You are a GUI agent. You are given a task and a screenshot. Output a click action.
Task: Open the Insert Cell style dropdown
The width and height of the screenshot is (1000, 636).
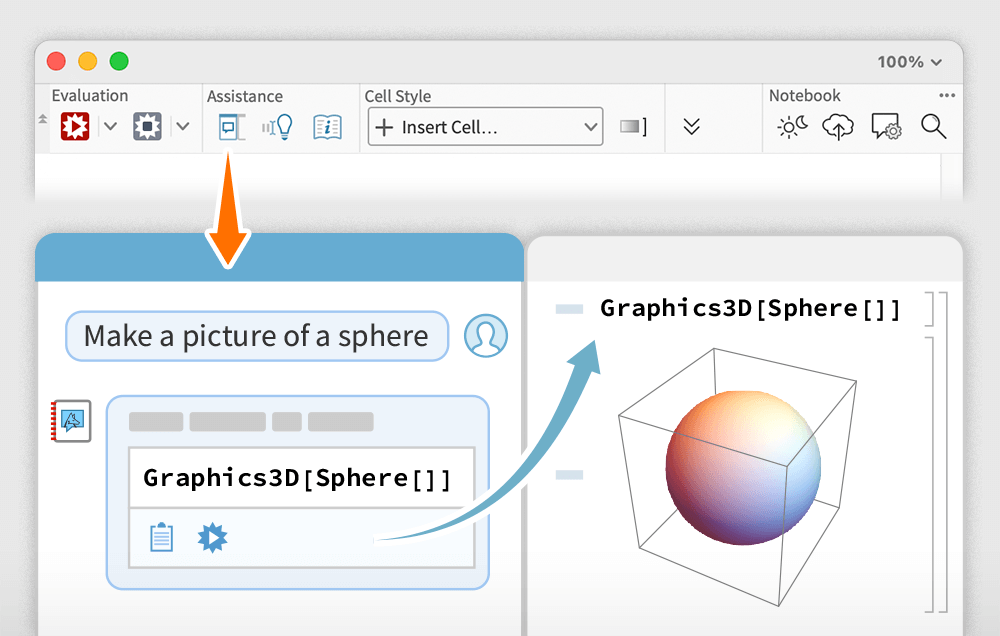click(x=485, y=127)
